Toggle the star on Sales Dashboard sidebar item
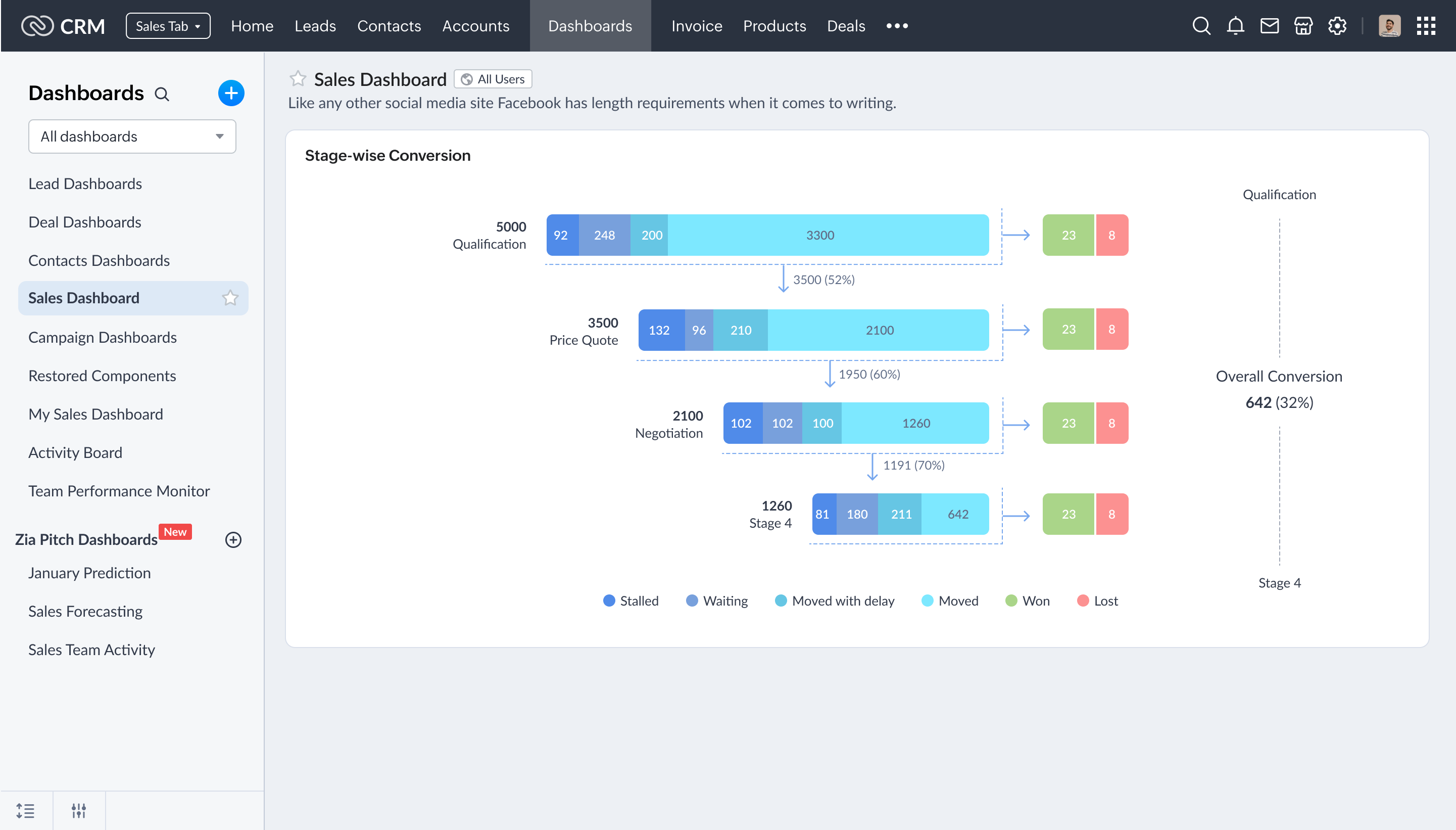The width and height of the screenshot is (1456, 830). tap(230, 298)
